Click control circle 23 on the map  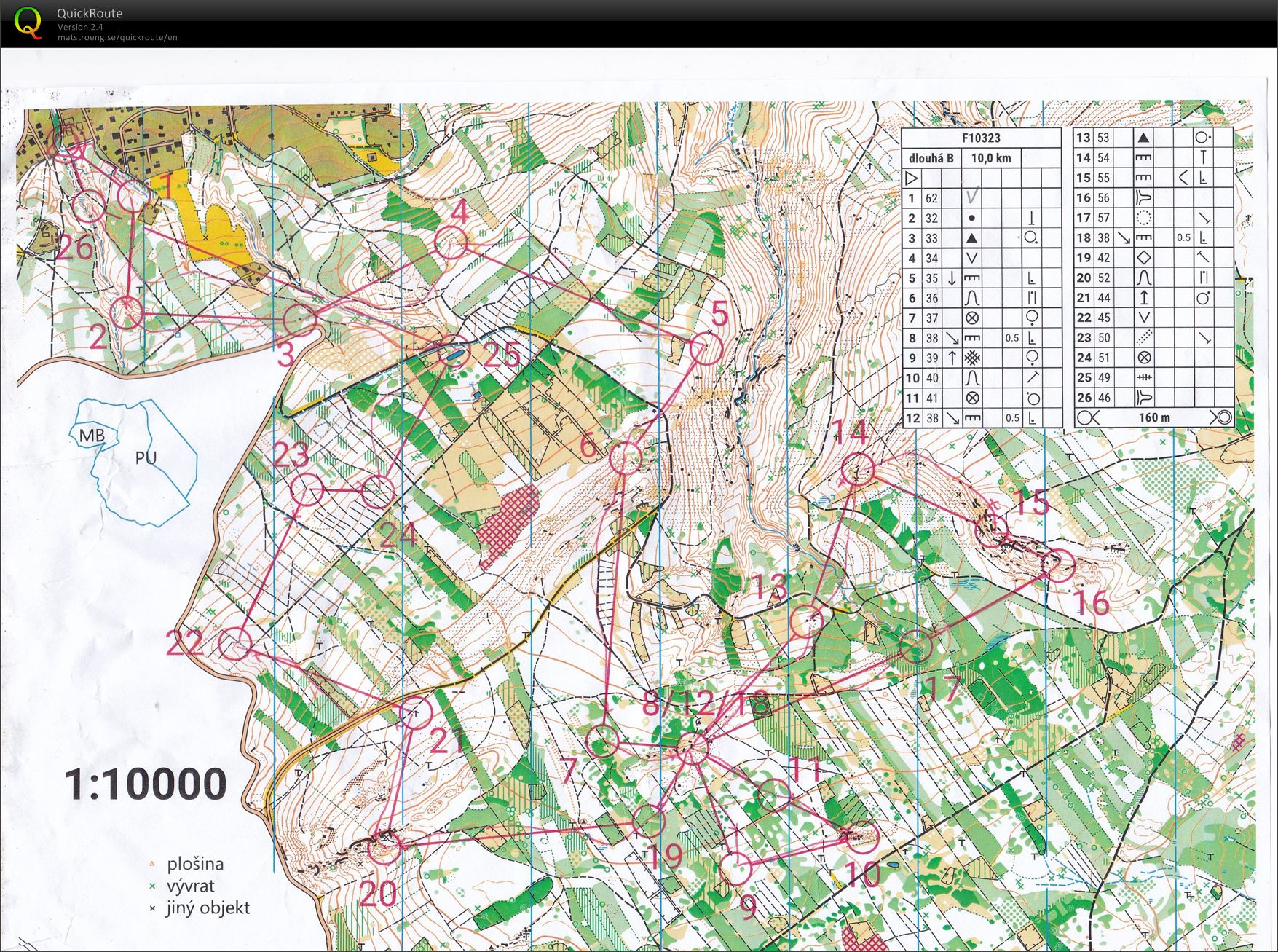307,489
